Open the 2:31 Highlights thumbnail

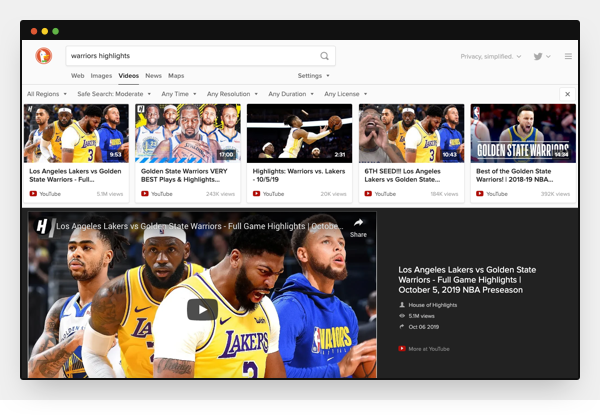[x=300, y=133]
